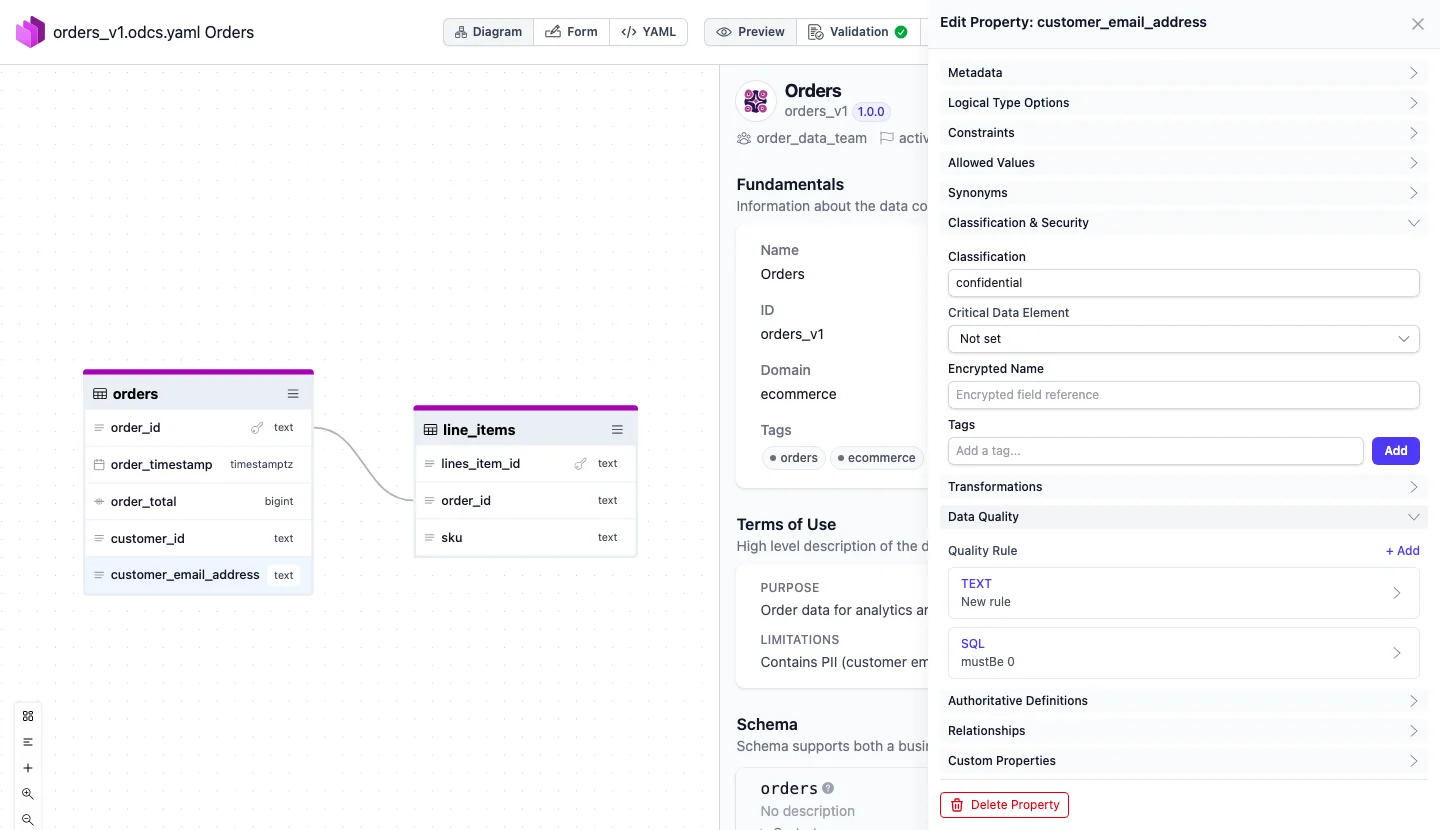Expand the Constraints section
This screenshot has width=1440, height=830.
1184,133
